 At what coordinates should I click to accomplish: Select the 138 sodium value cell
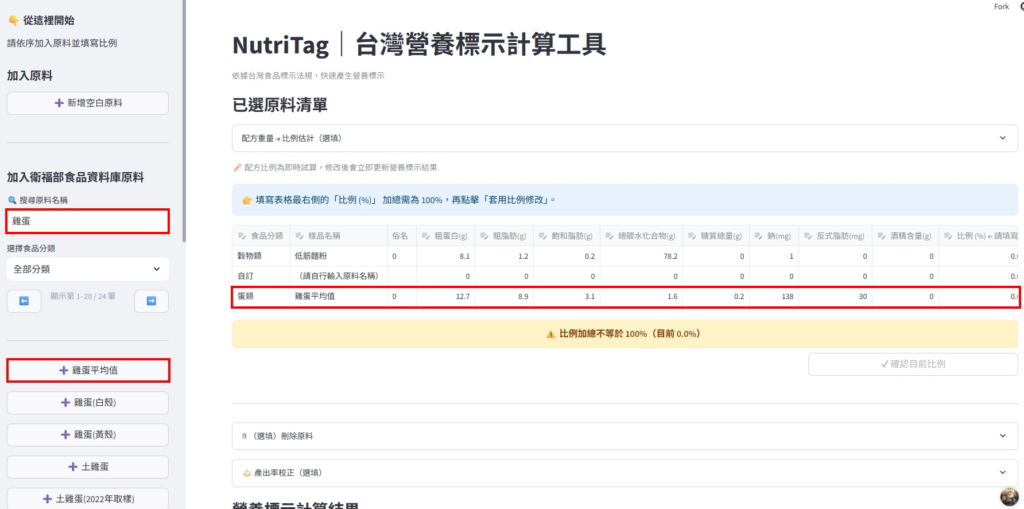(774, 297)
